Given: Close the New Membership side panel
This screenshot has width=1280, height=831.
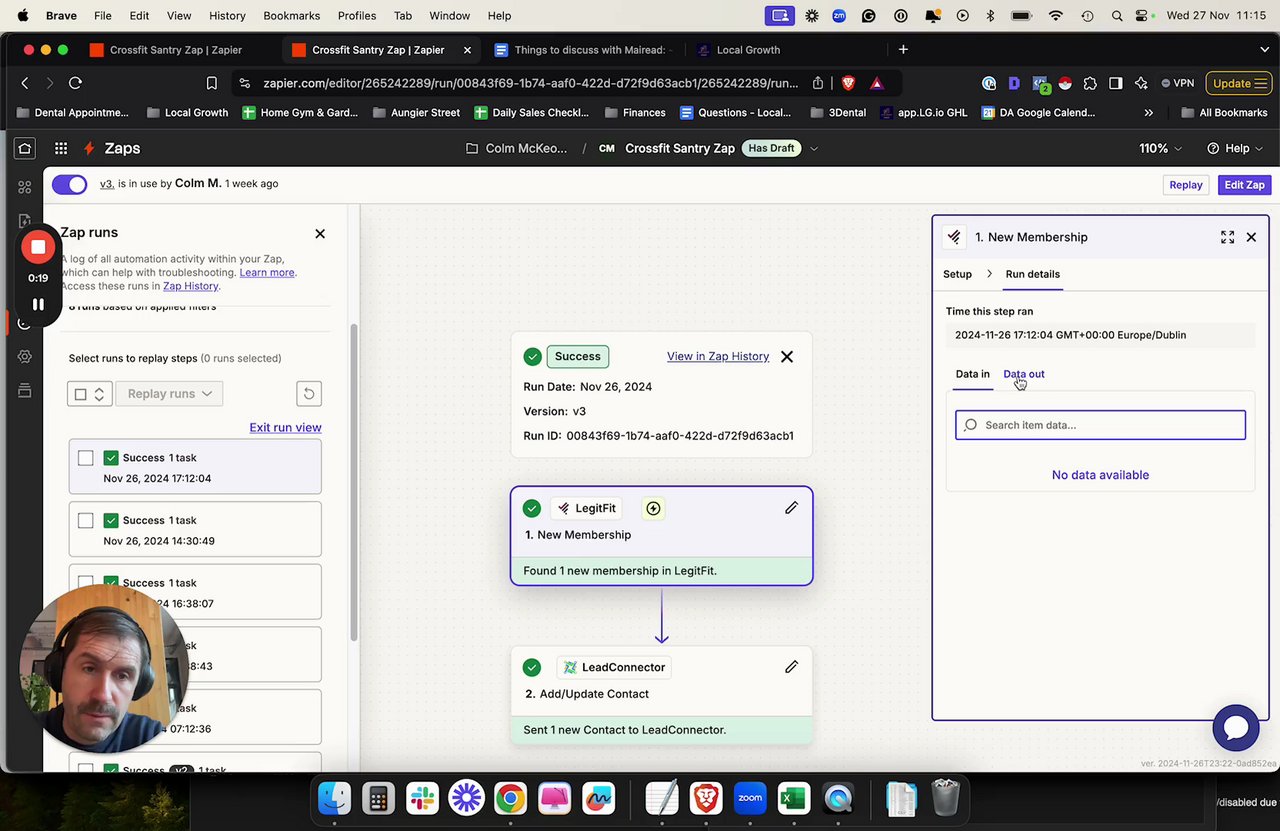Looking at the screenshot, I should tap(1251, 237).
